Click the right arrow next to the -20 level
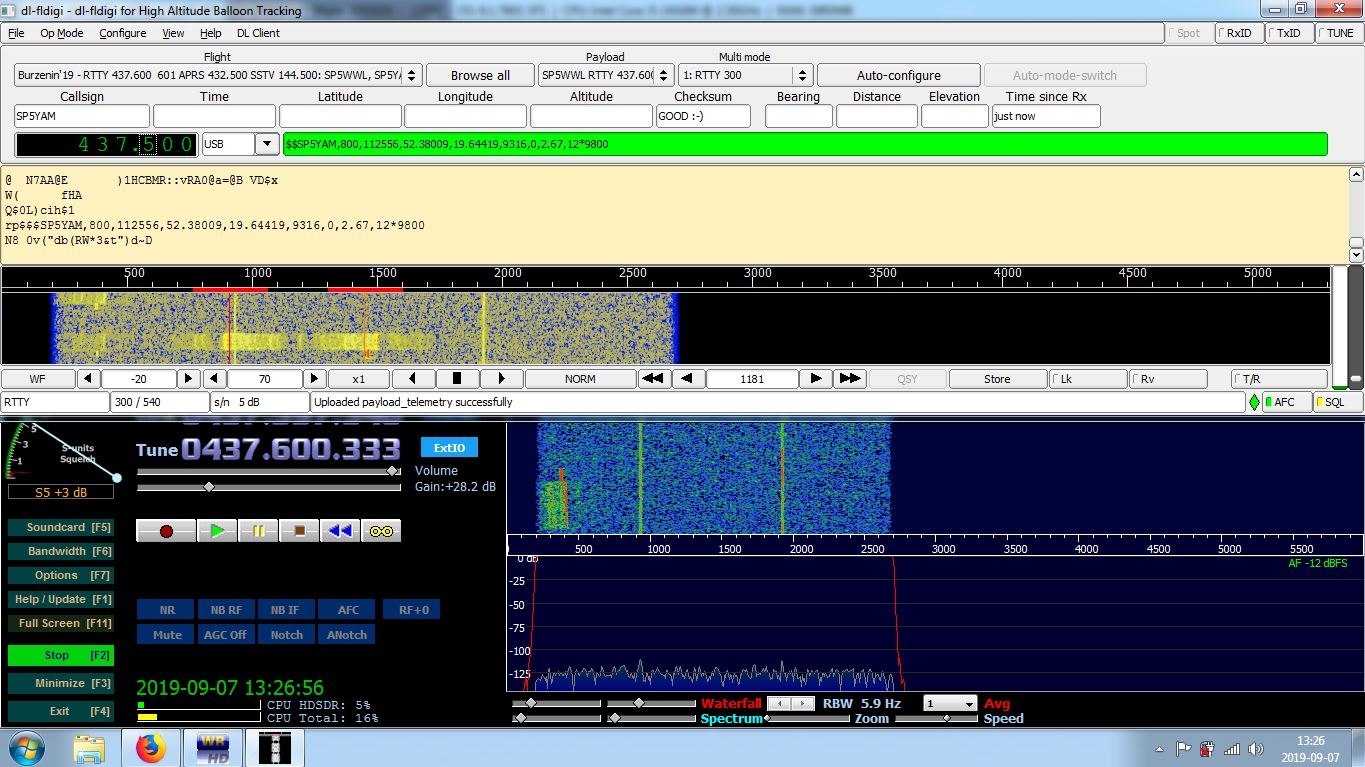 point(188,379)
